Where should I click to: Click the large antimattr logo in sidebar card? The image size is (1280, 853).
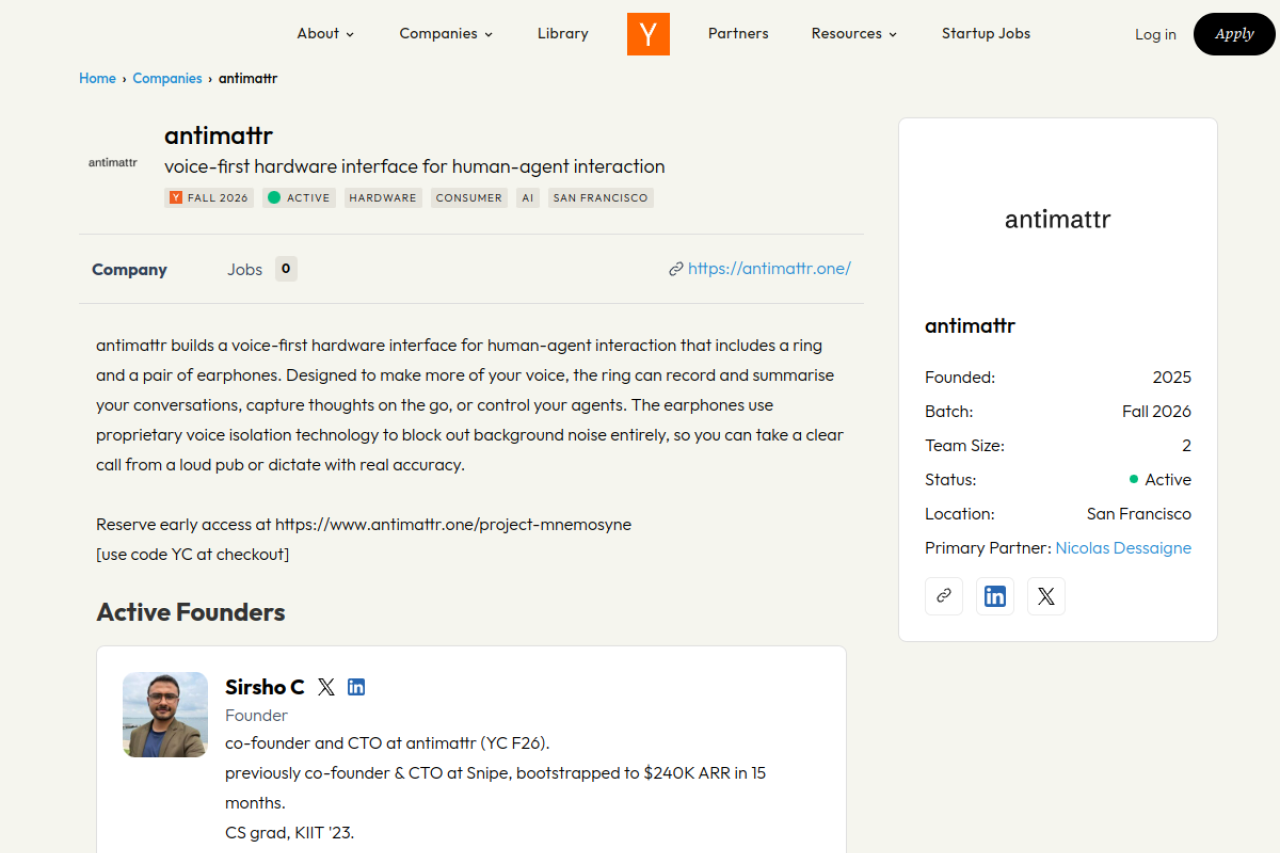pos(1057,219)
